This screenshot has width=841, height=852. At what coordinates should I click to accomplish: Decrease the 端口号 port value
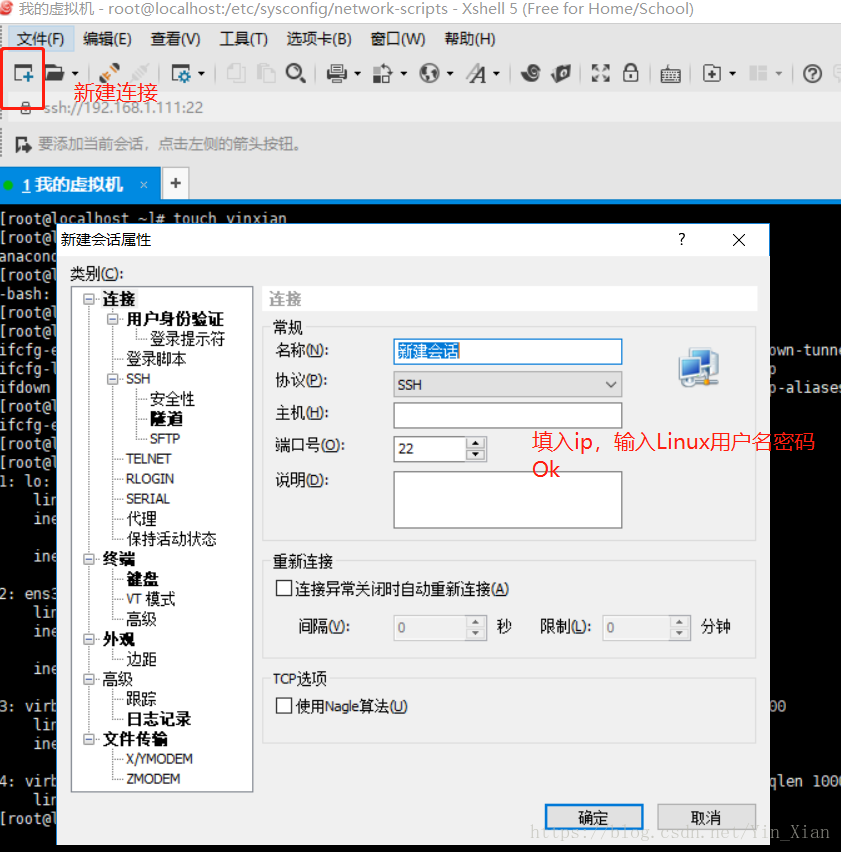coord(475,454)
